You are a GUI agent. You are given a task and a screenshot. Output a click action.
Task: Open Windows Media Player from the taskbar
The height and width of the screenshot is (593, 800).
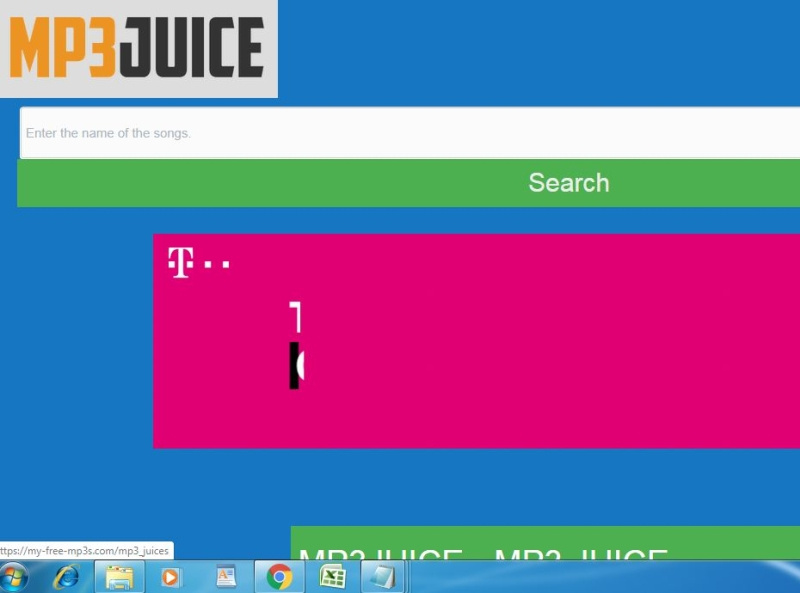click(x=170, y=577)
